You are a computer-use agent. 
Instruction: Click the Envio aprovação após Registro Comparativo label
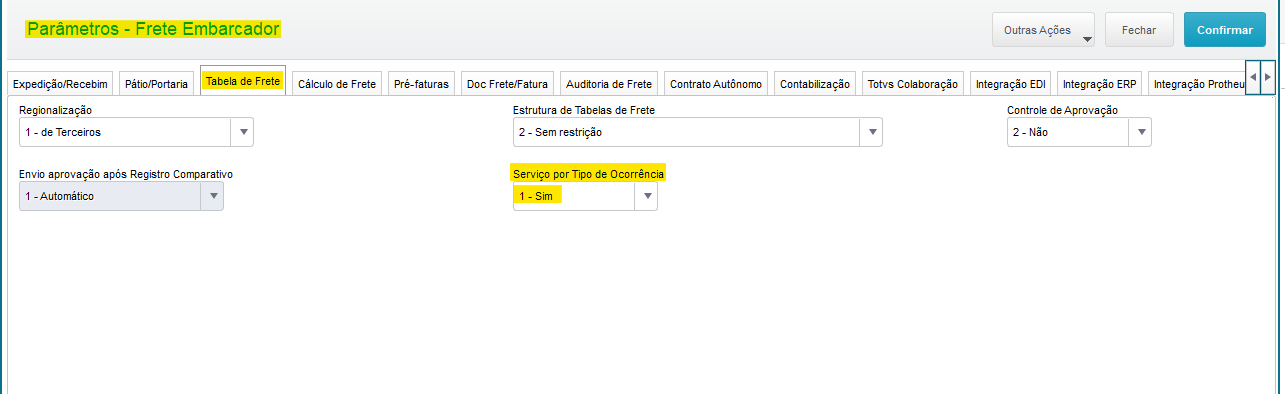click(126, 173)
